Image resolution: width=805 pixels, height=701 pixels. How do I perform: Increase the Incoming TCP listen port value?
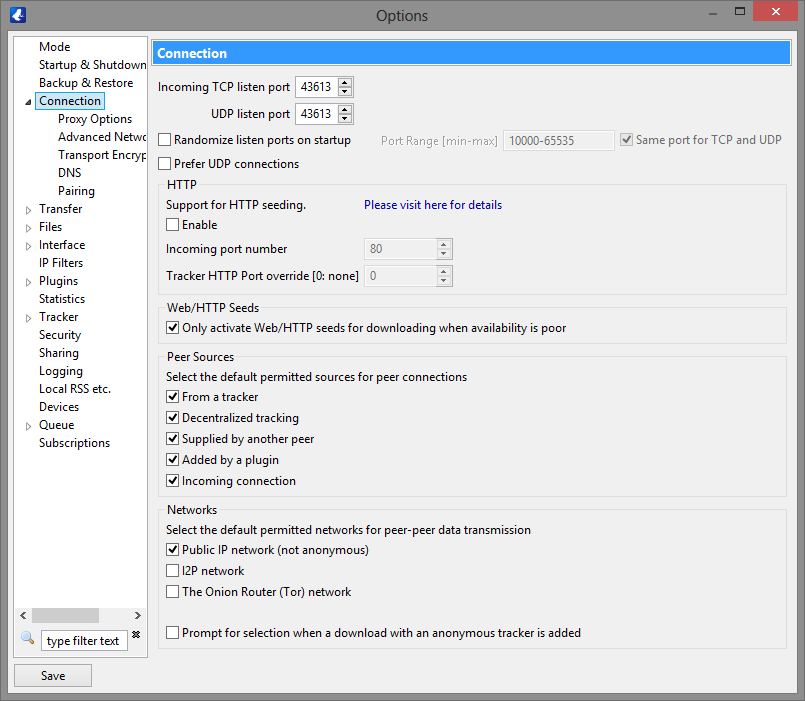click(345, 83)
